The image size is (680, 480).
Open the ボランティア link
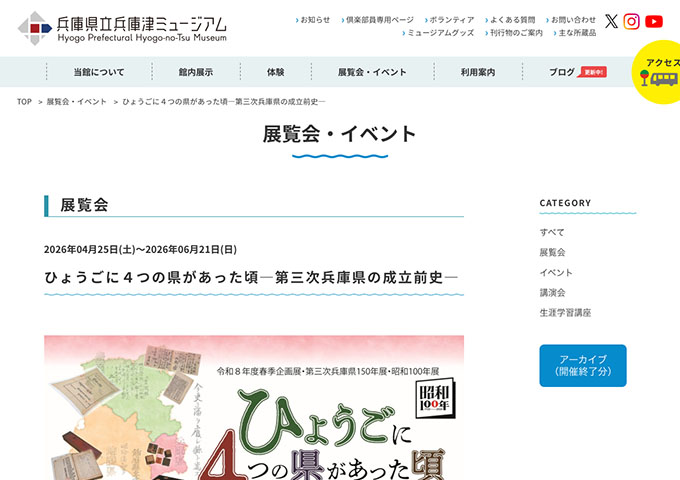(450, 20)
